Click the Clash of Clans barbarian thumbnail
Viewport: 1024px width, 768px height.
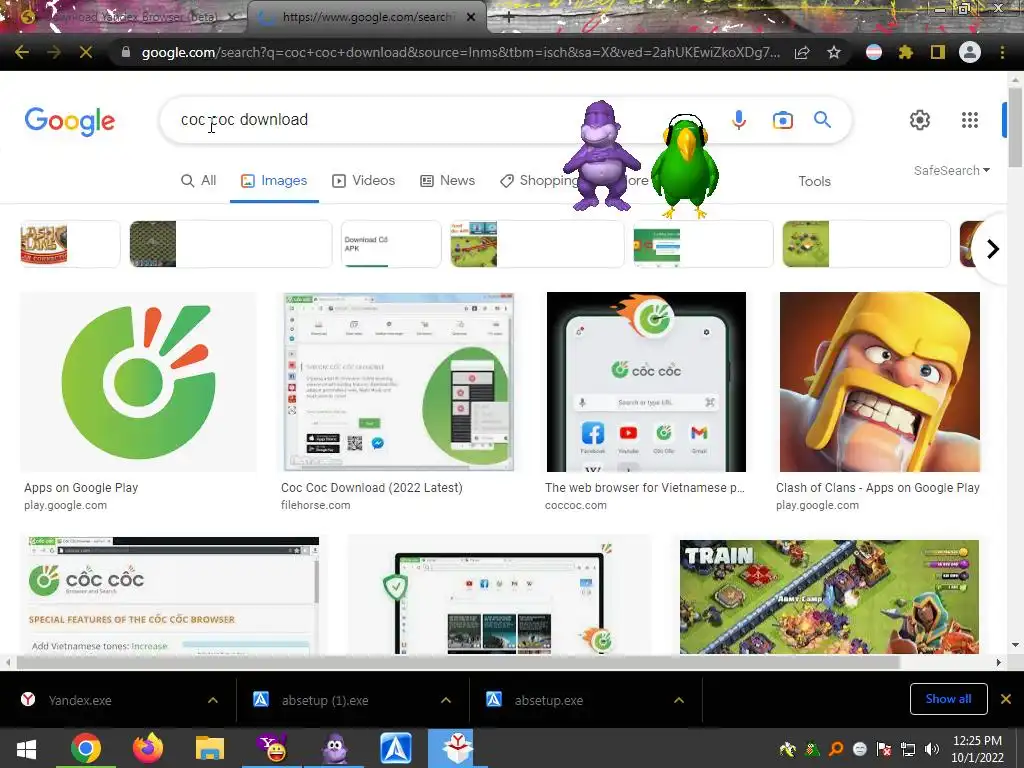(x=880, y=382)
